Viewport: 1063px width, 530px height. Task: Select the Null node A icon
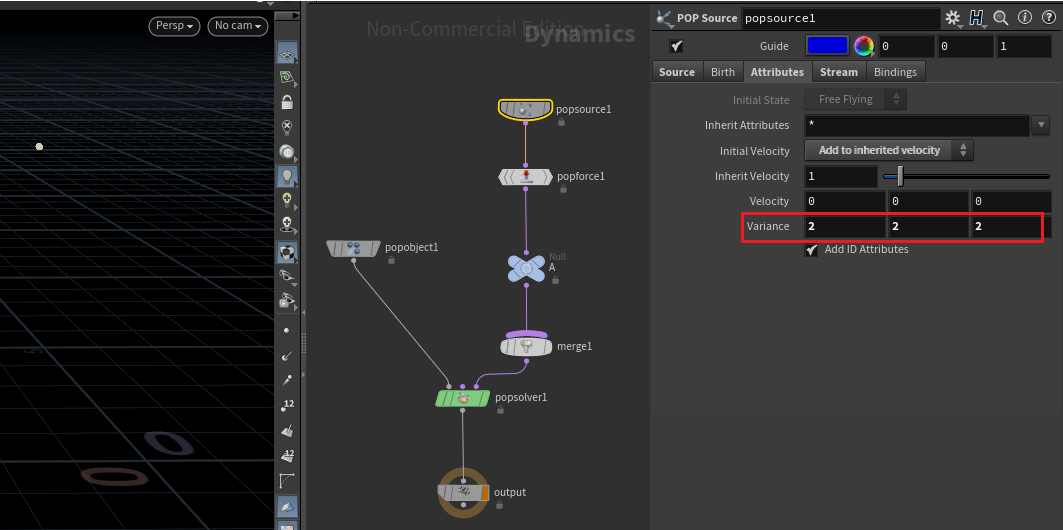tap(527, 268)
